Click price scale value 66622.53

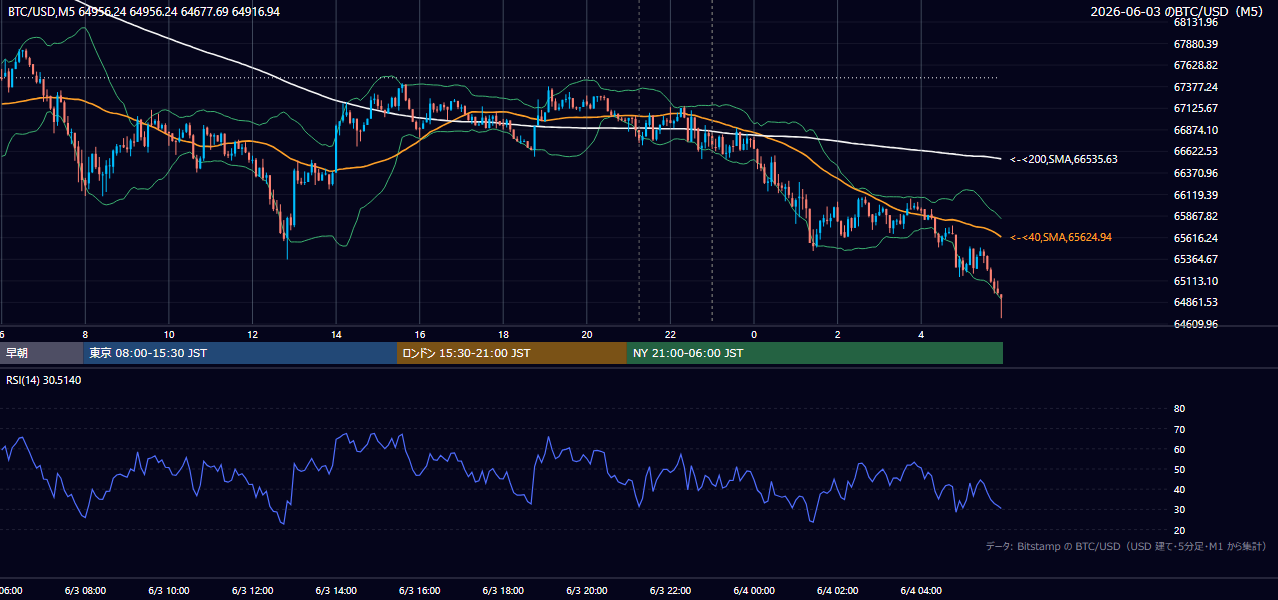[x=1196, y=151]
